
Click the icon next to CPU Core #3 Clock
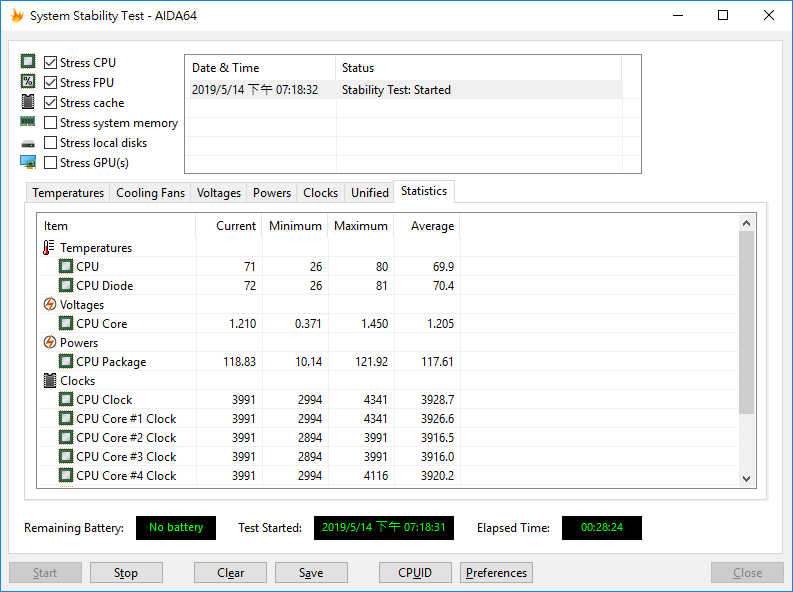tap(66, 456)
